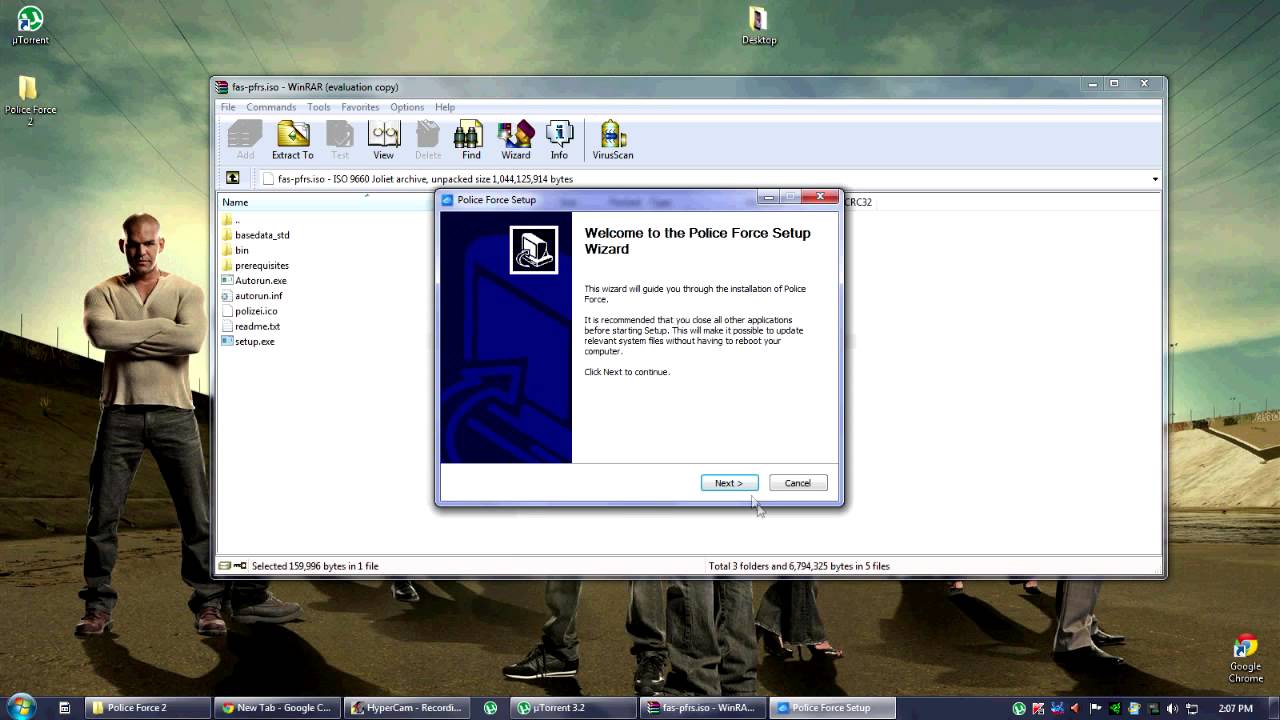Click the Find toolbar icon in WinRAR
Screen dimensions: 1280x720
click(x=471, y=140)
